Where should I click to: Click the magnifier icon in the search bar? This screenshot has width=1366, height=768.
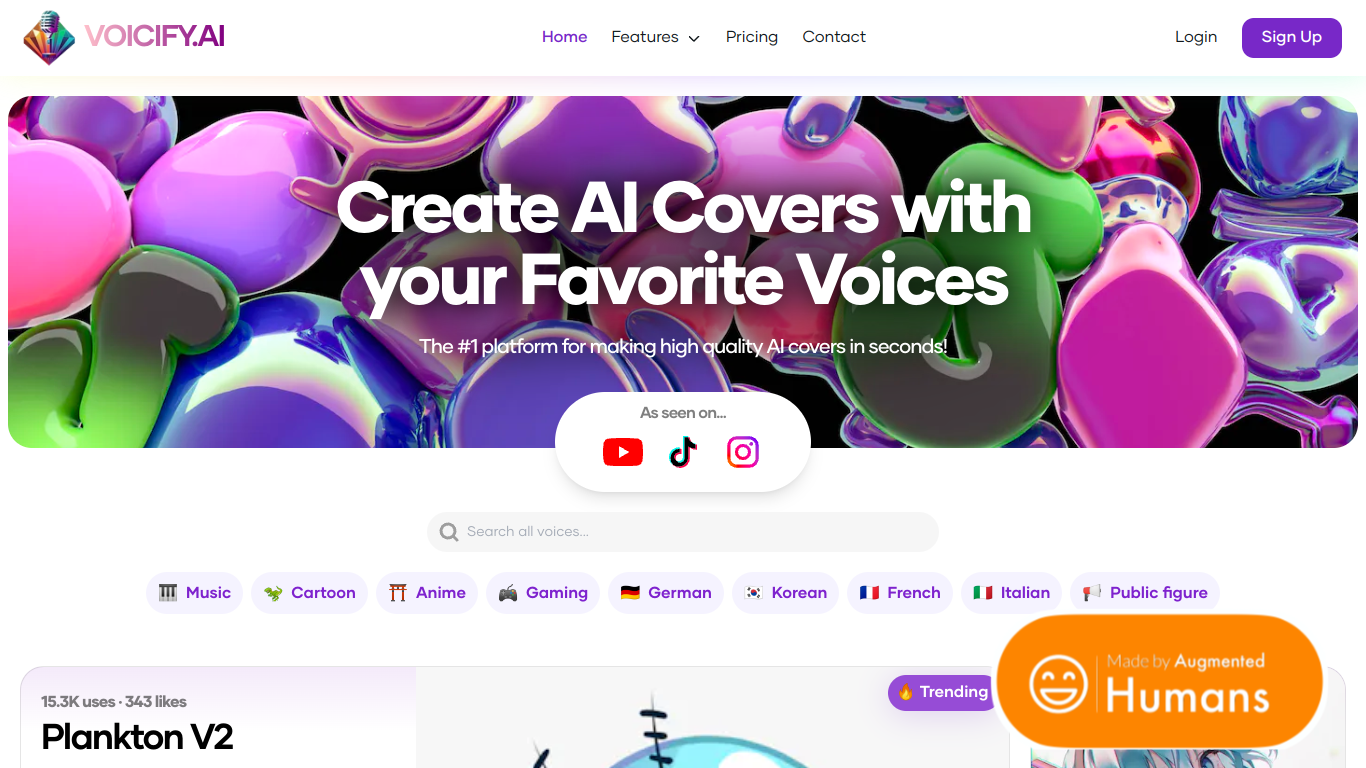coord(449,532)
